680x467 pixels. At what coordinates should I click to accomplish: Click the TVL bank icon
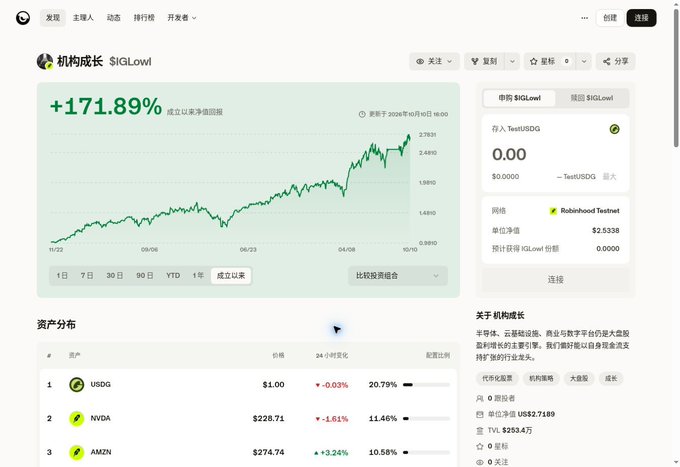[480, 431]
